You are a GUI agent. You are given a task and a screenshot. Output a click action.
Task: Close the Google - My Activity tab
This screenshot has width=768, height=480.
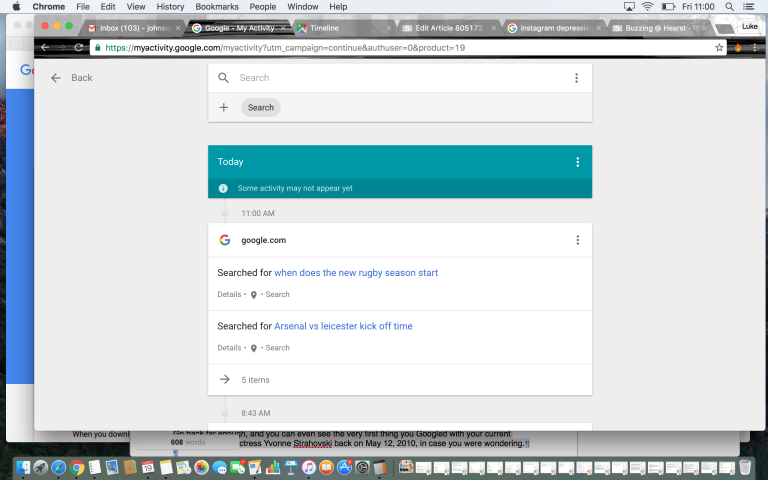(283, 28)
